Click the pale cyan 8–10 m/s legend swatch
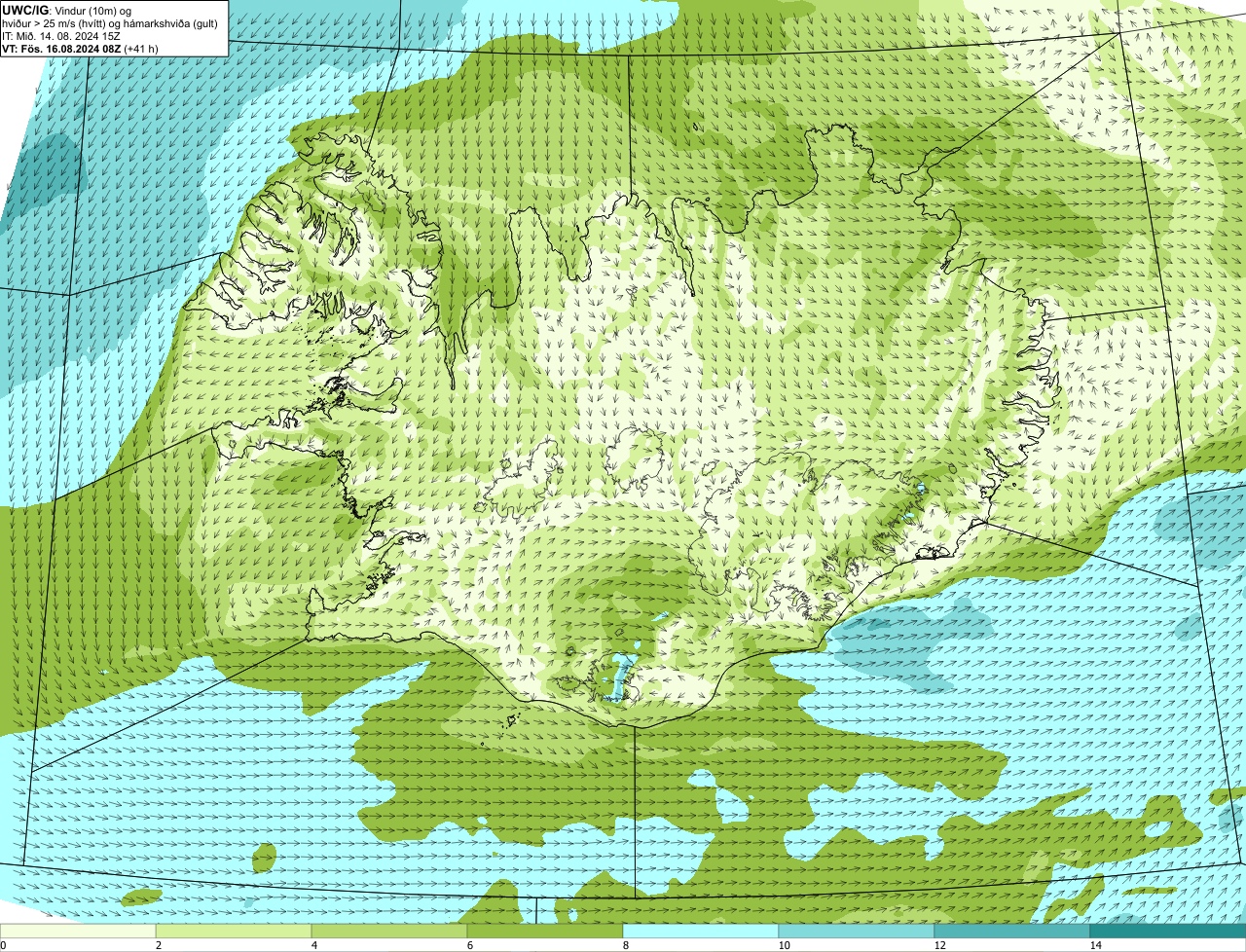Image resolution: width=1246 pixels, height=952 pixels. point(701,931)
